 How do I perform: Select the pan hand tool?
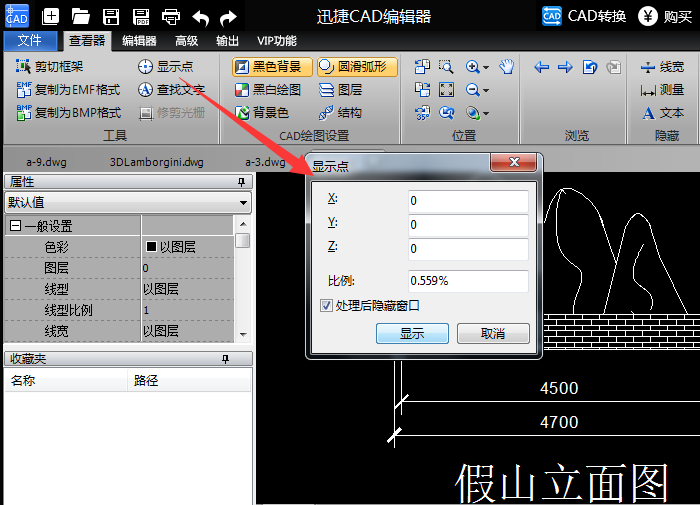click(507, 67)
